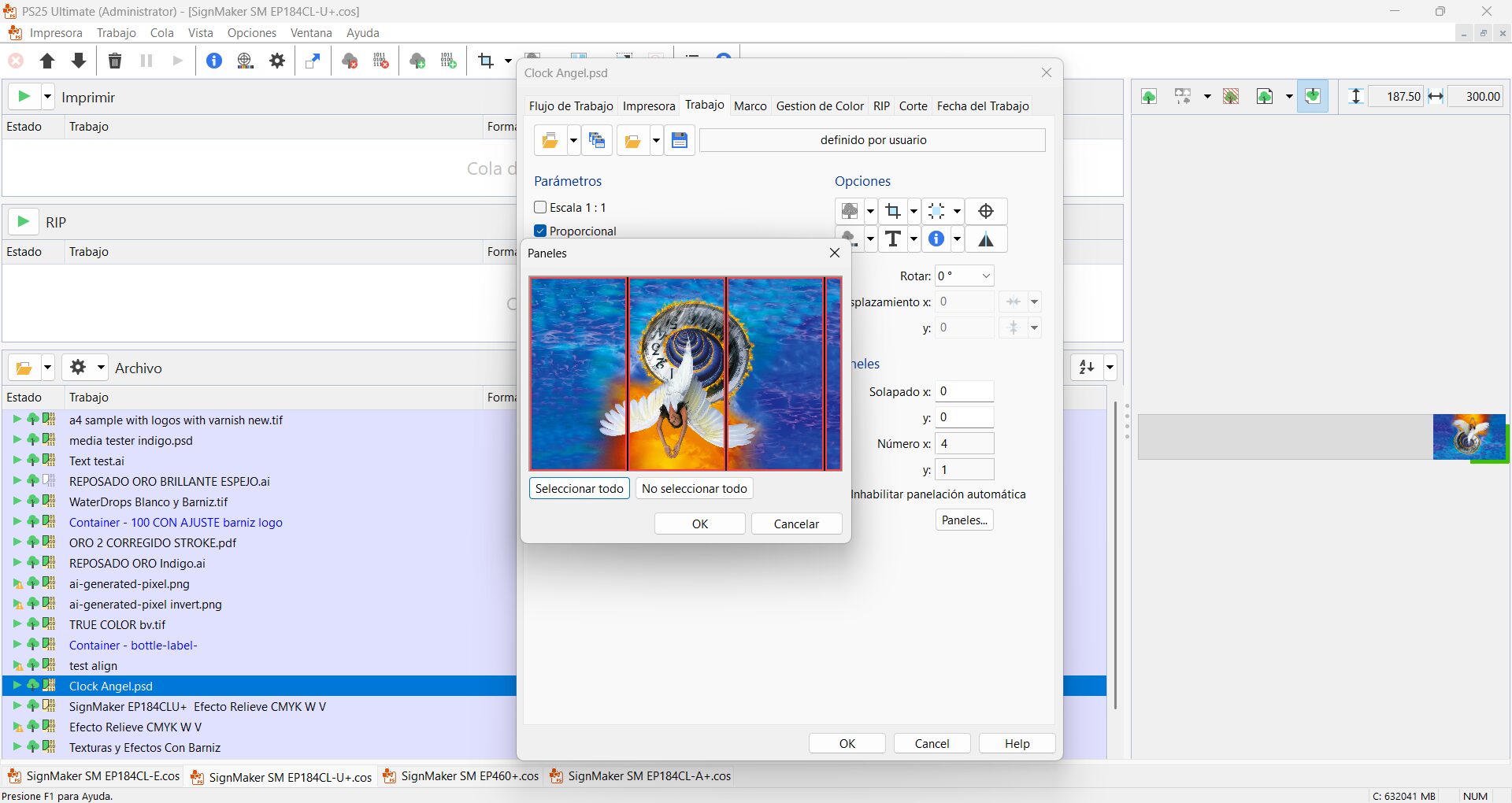Click the move job down arrow icon
The width and height of the screenshot is (1512, 803).
79,61
